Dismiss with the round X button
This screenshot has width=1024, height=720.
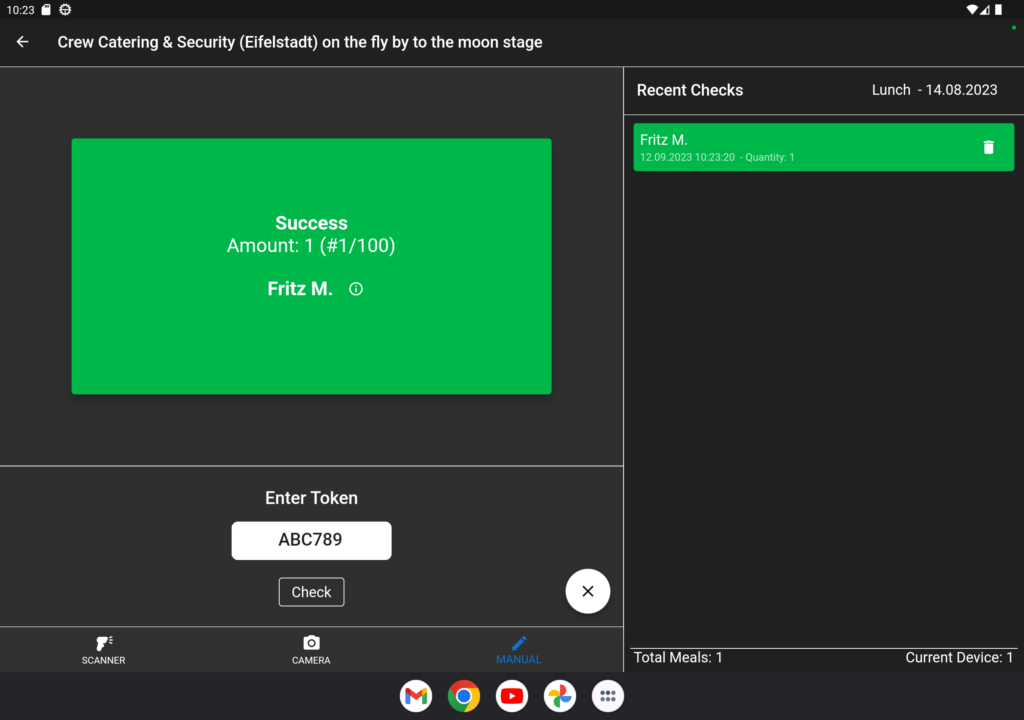click(588, 591)
